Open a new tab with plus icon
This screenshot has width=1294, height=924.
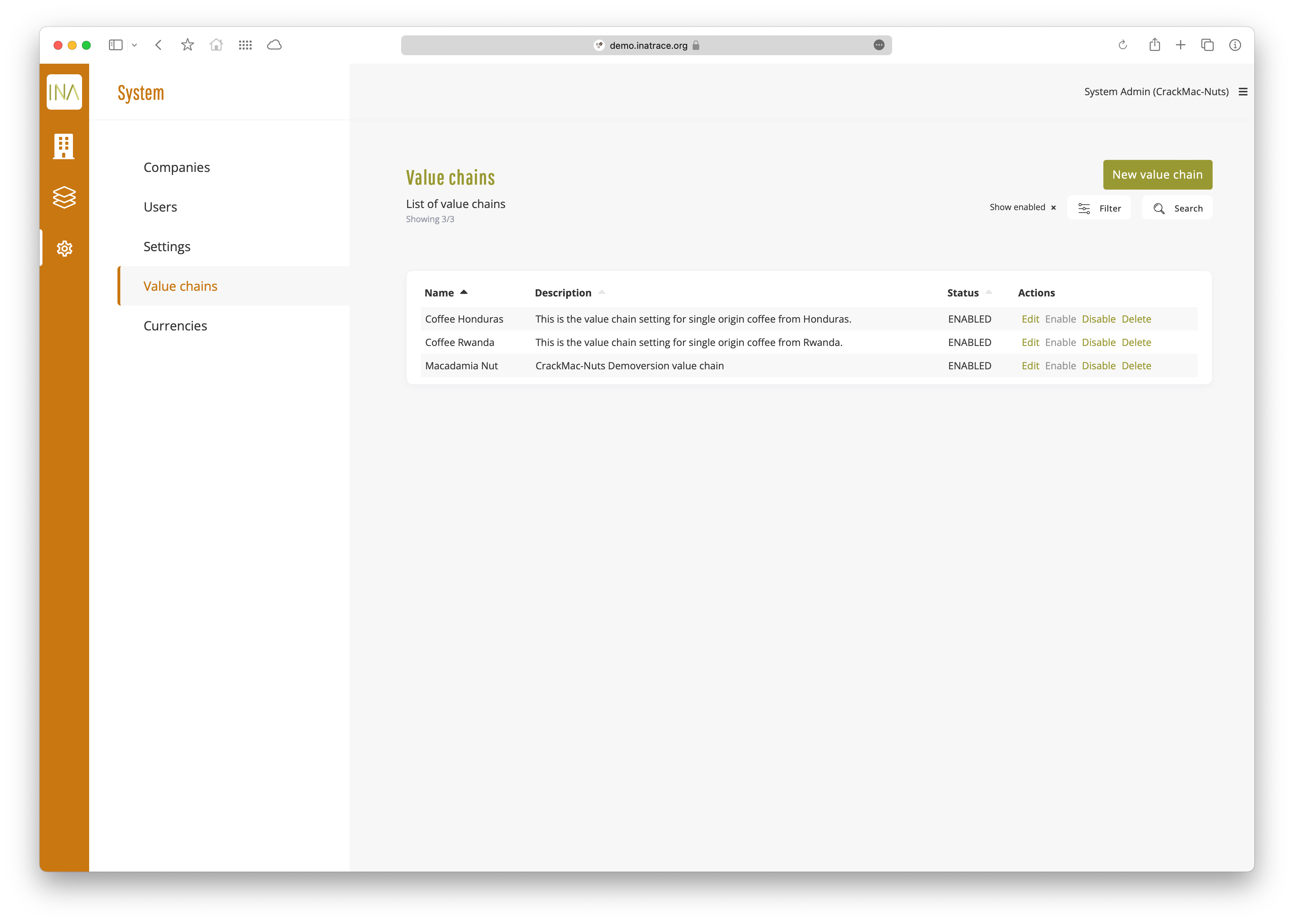point(1181,45)
